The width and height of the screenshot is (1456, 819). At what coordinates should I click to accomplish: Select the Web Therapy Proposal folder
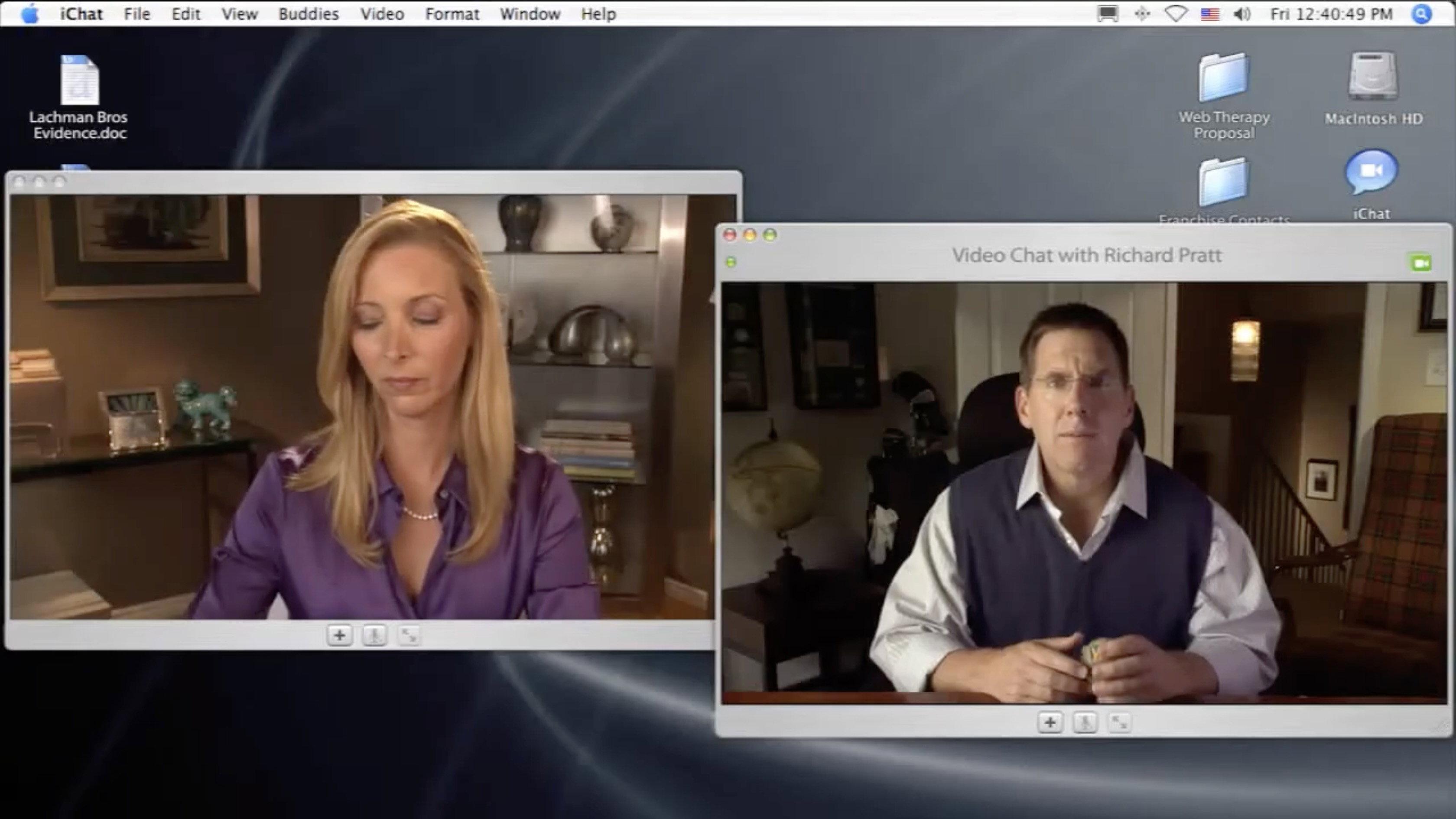pos(1224,95)
